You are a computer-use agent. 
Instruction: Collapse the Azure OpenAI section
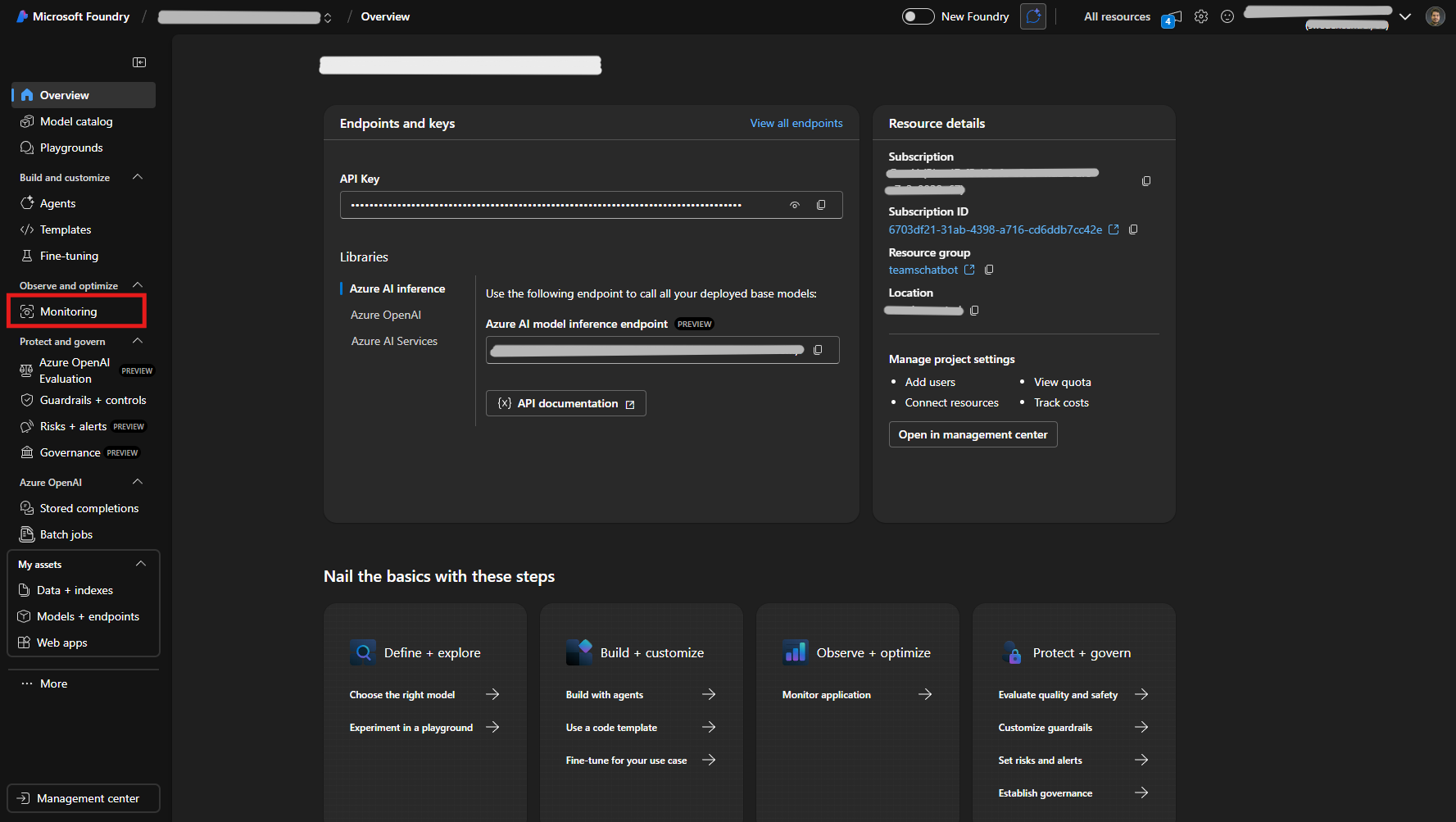coord(138,482)
